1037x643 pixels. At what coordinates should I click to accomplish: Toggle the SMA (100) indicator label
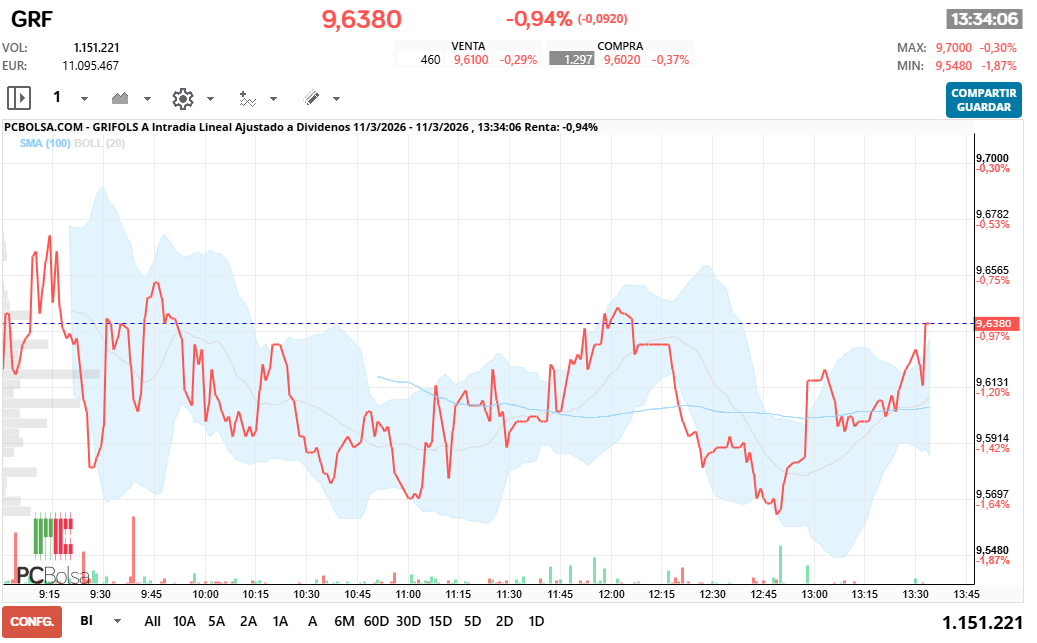click(x=45, y=144)
